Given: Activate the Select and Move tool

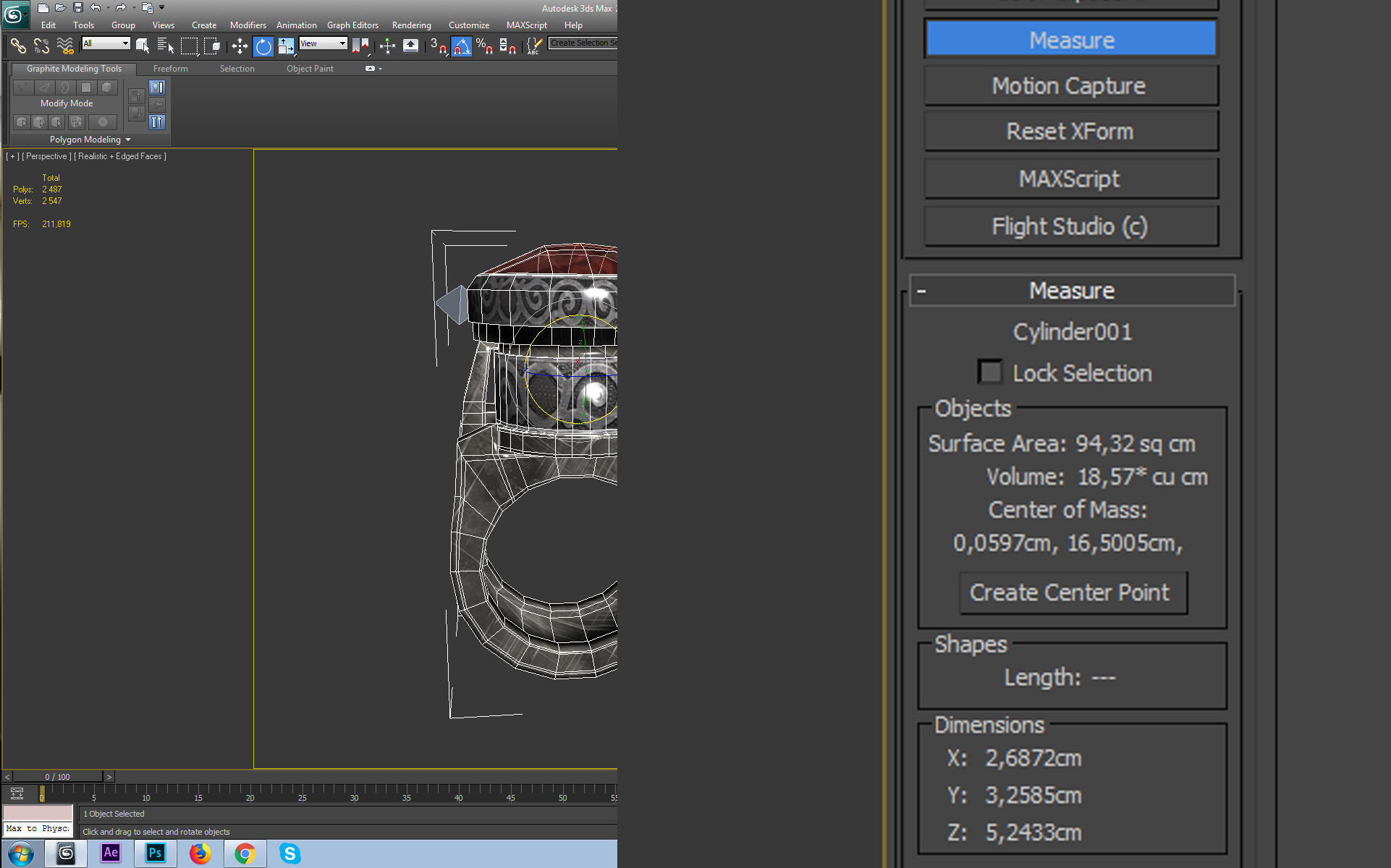Looking at the screenshot, I should pos(240,46).
